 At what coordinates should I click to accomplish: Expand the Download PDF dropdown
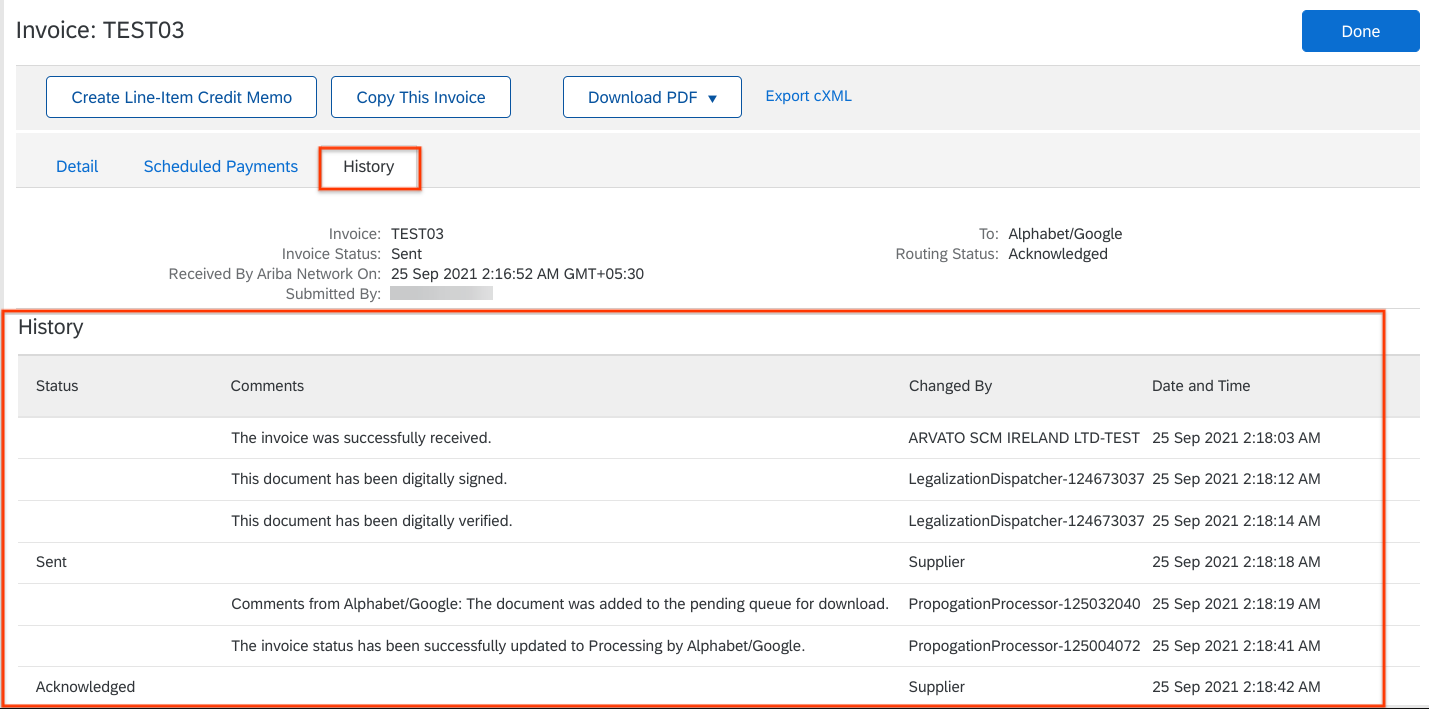point(652,97)
